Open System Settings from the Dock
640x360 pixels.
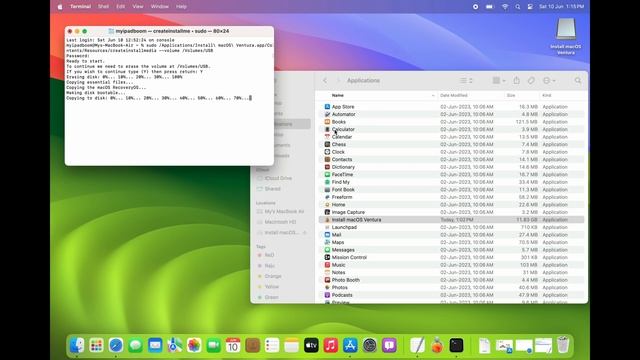tap(370, 345)
